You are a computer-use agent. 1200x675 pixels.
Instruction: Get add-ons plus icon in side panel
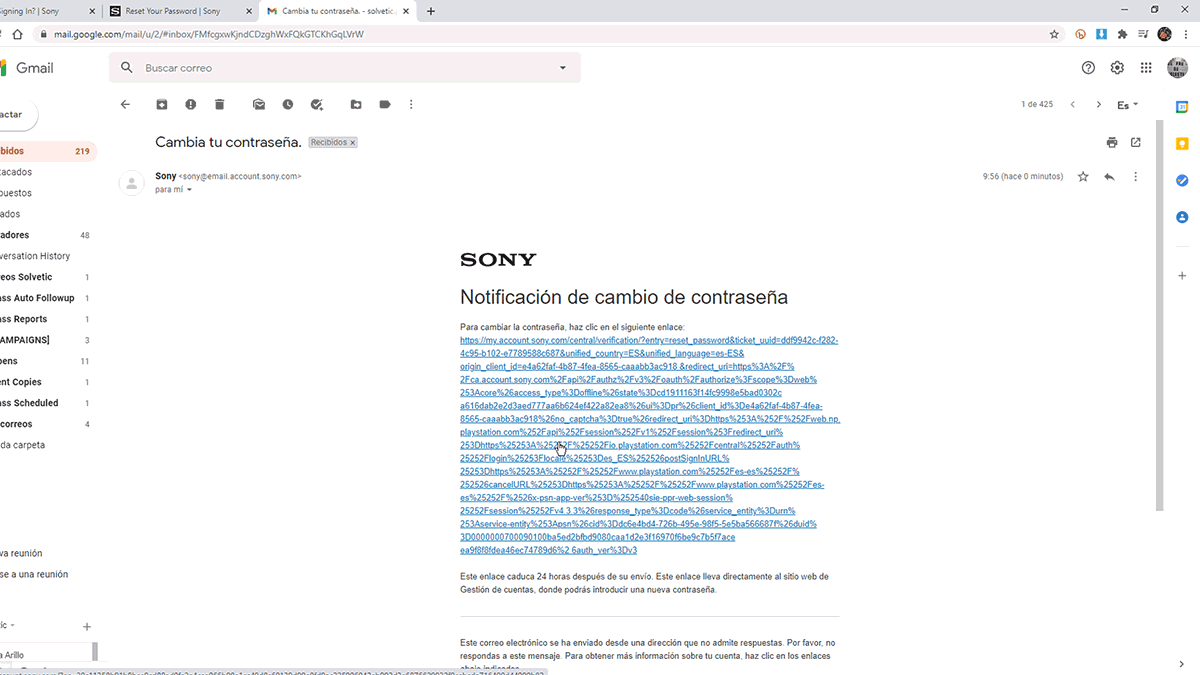1182,275
